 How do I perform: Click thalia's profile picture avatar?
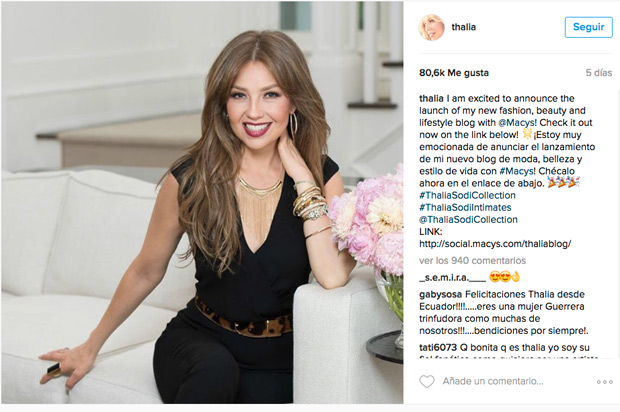[431, 27]
